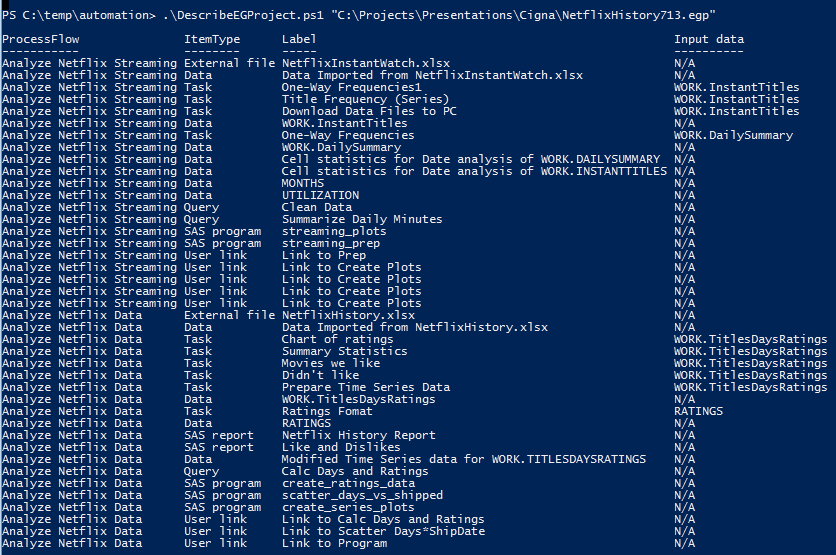Viewport: 836px width, 555px height.
Task: Select the scatter_days_vs_shipped program label
Action: pos(362,495)
